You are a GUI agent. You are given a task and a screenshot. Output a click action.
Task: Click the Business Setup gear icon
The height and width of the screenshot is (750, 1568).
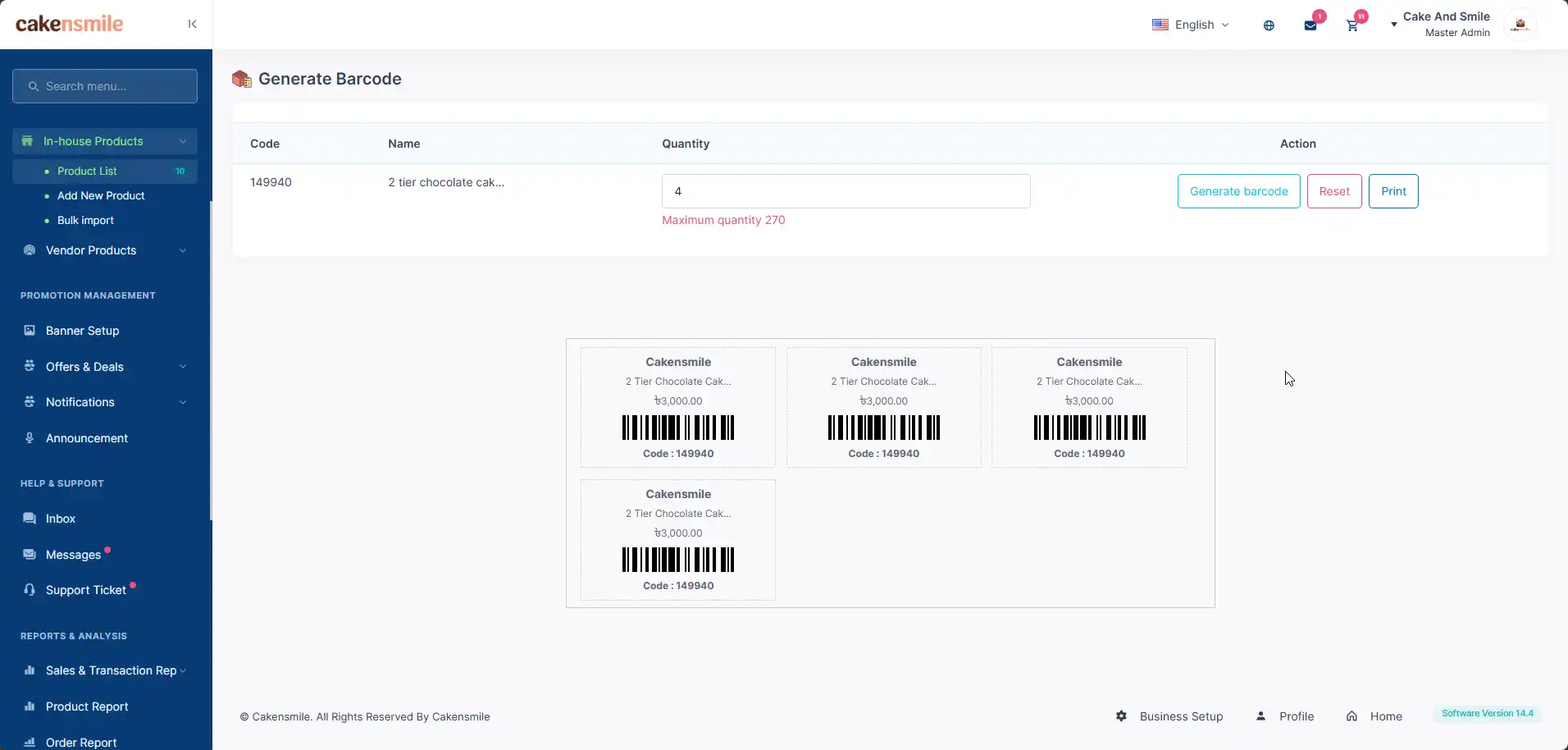click(1121, 716)
